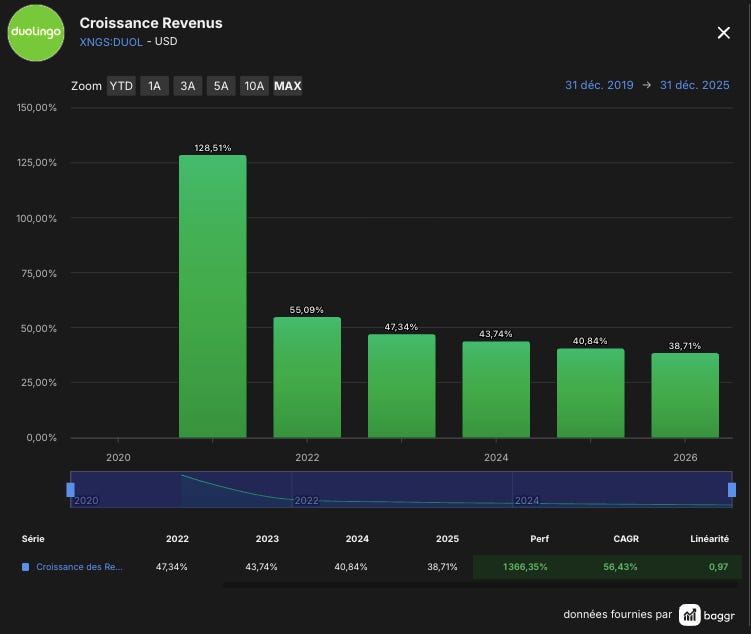This screenshot has height=634, width=751.
Task: Select the 43,74% growth bar
Action: tap(496, 389)
